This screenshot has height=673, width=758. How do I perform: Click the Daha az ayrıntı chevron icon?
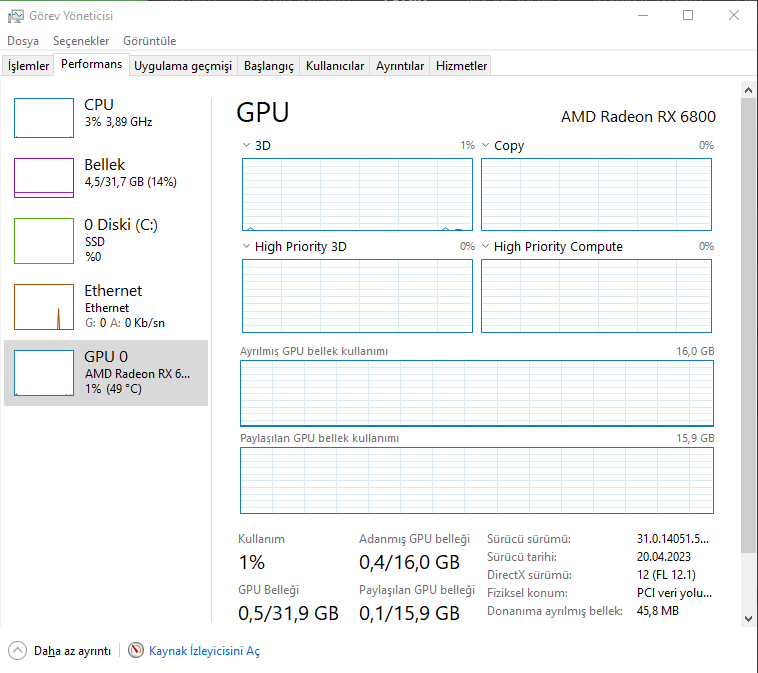pos(18,651)
